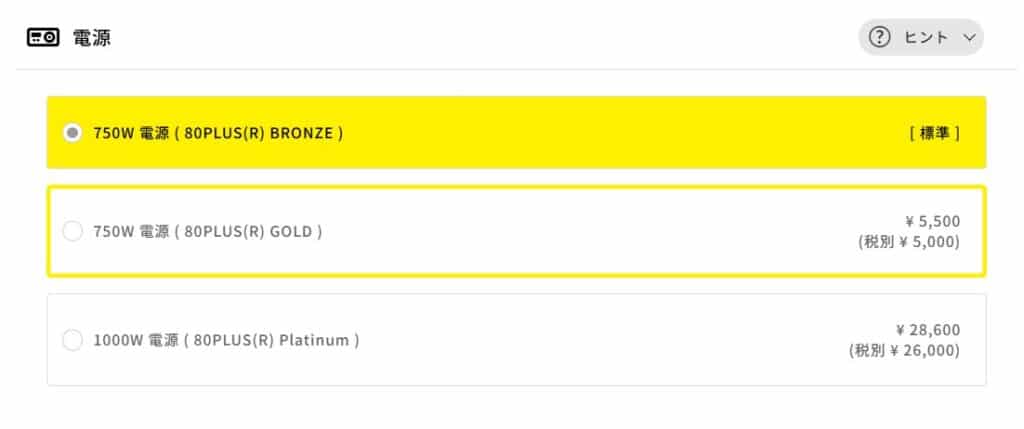Click the question mark hint icon

(x=880, y=38)
